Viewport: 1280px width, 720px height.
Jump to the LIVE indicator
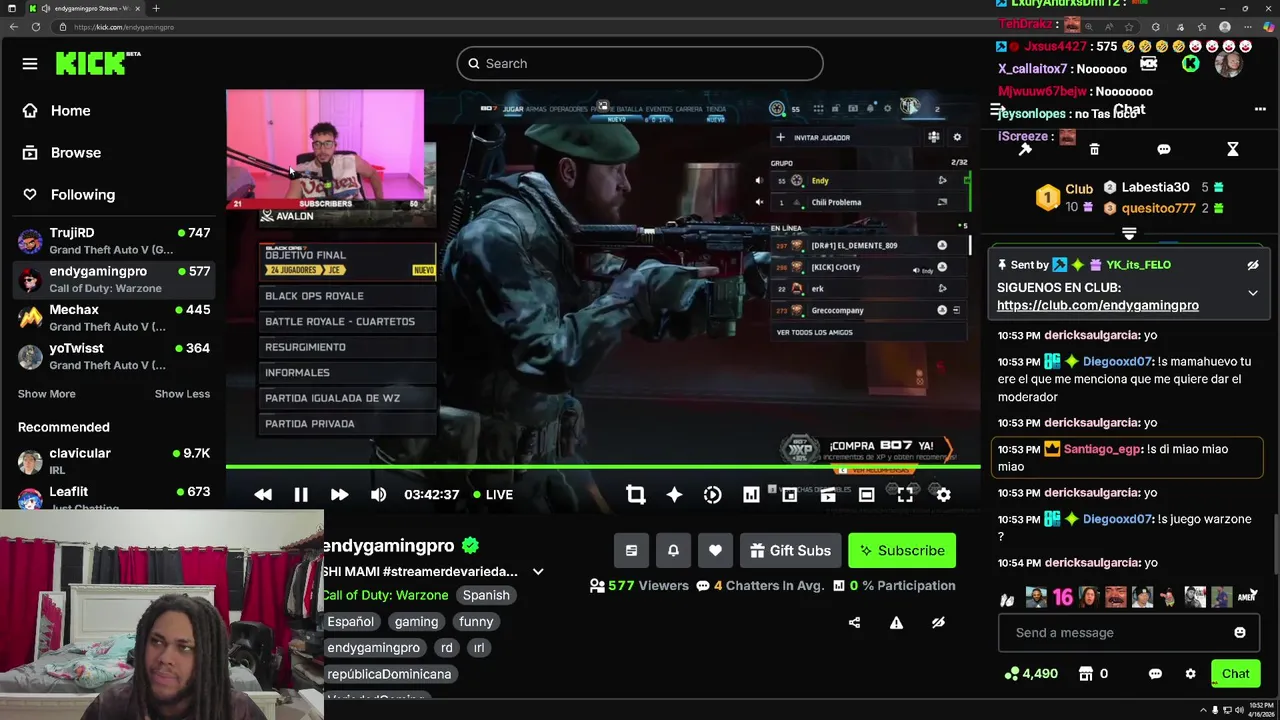click(493, 495)
